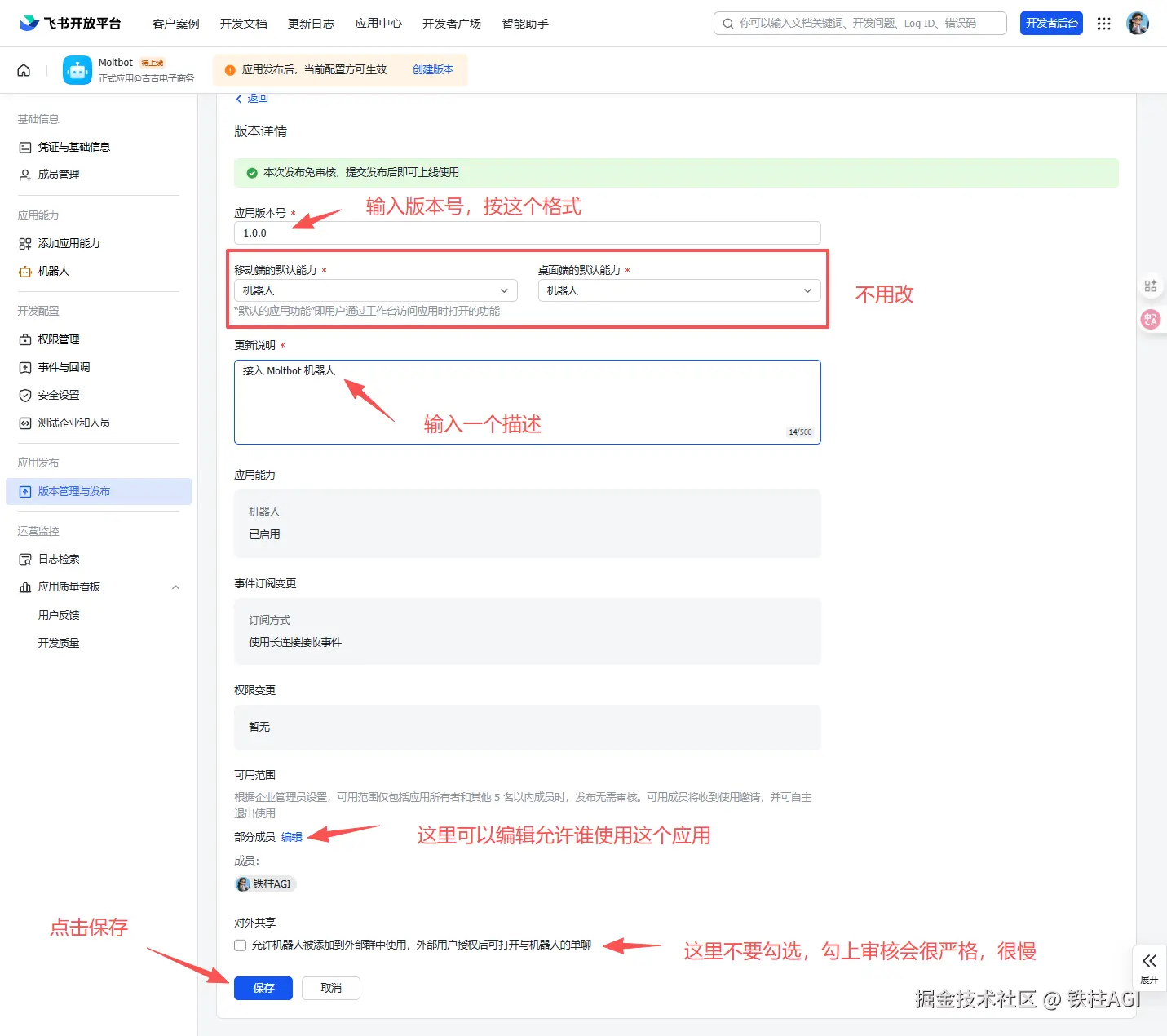
Task: Focus the top documentation search box
Action: point(860,23)
